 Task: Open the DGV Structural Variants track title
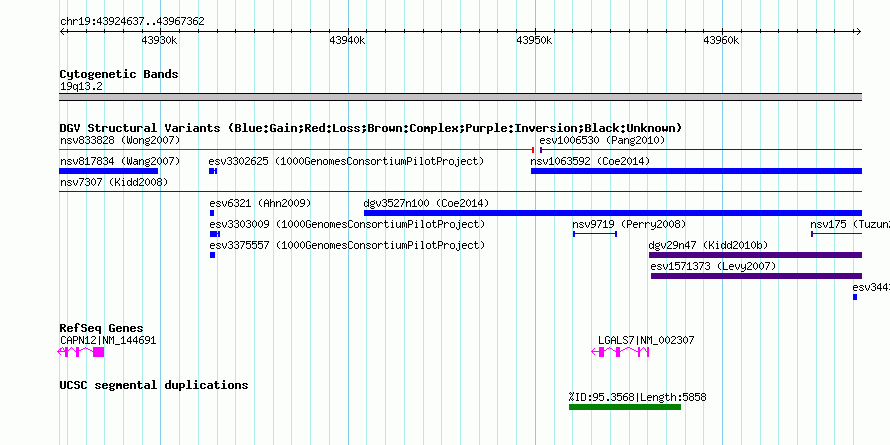[x=371, y=128]
